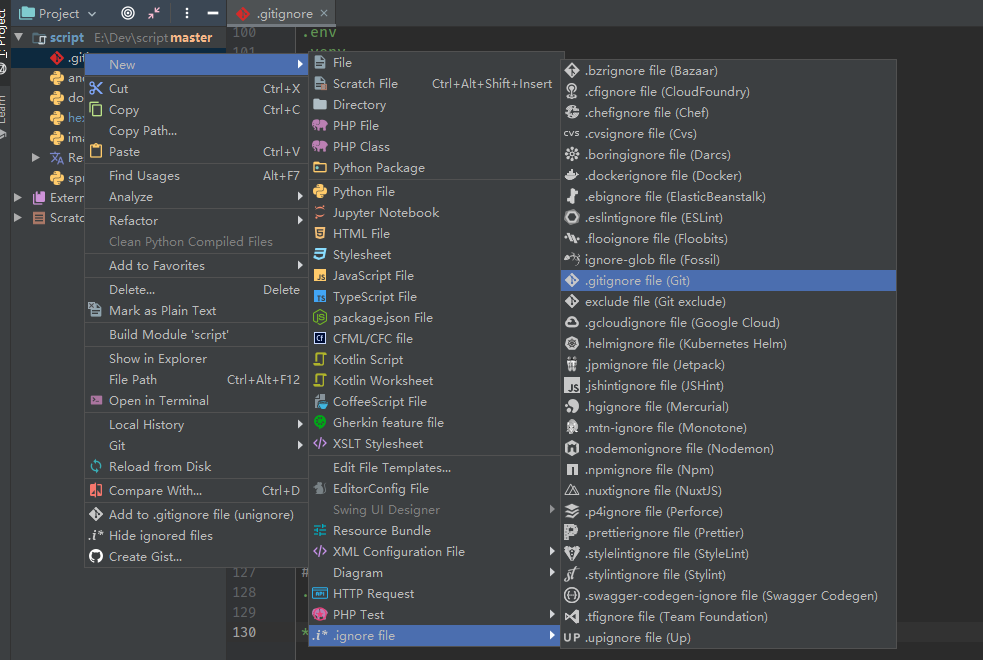Click the locate target icon in the Project toolbar
Screen dimensions: 983x660
(x=128, y=13)
